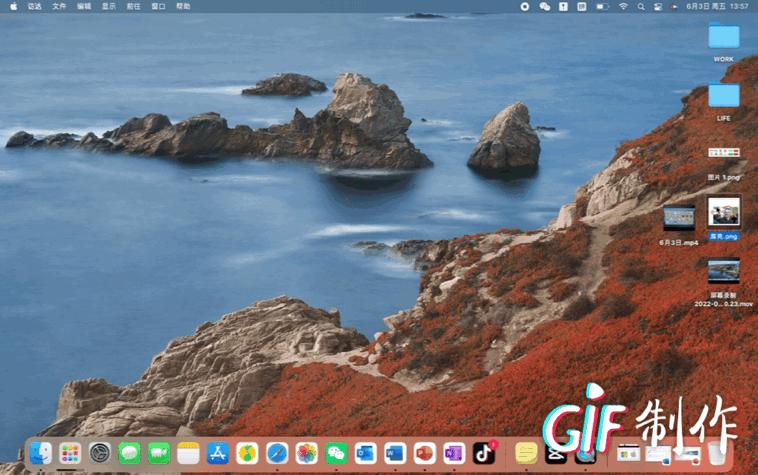Open the 前往 menu
This screenshot has width=758, height=475.
point(133,6)
